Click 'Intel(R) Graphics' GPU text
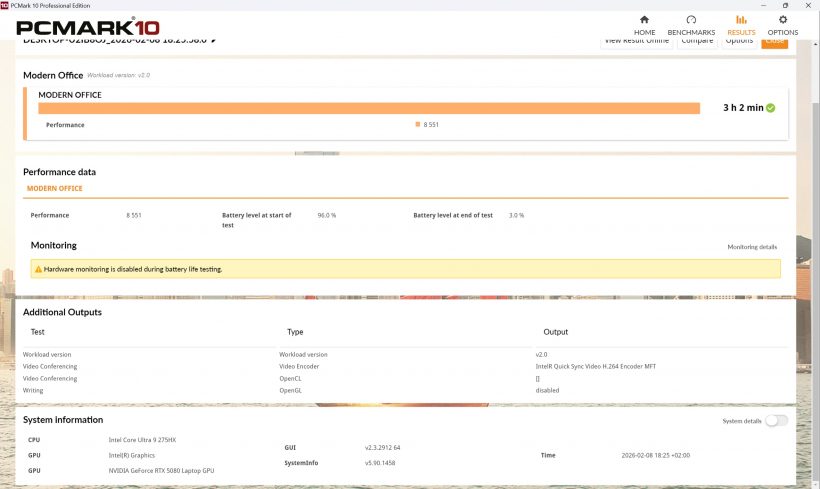This screenshot has height=489, width=820. tap(131, 456)
